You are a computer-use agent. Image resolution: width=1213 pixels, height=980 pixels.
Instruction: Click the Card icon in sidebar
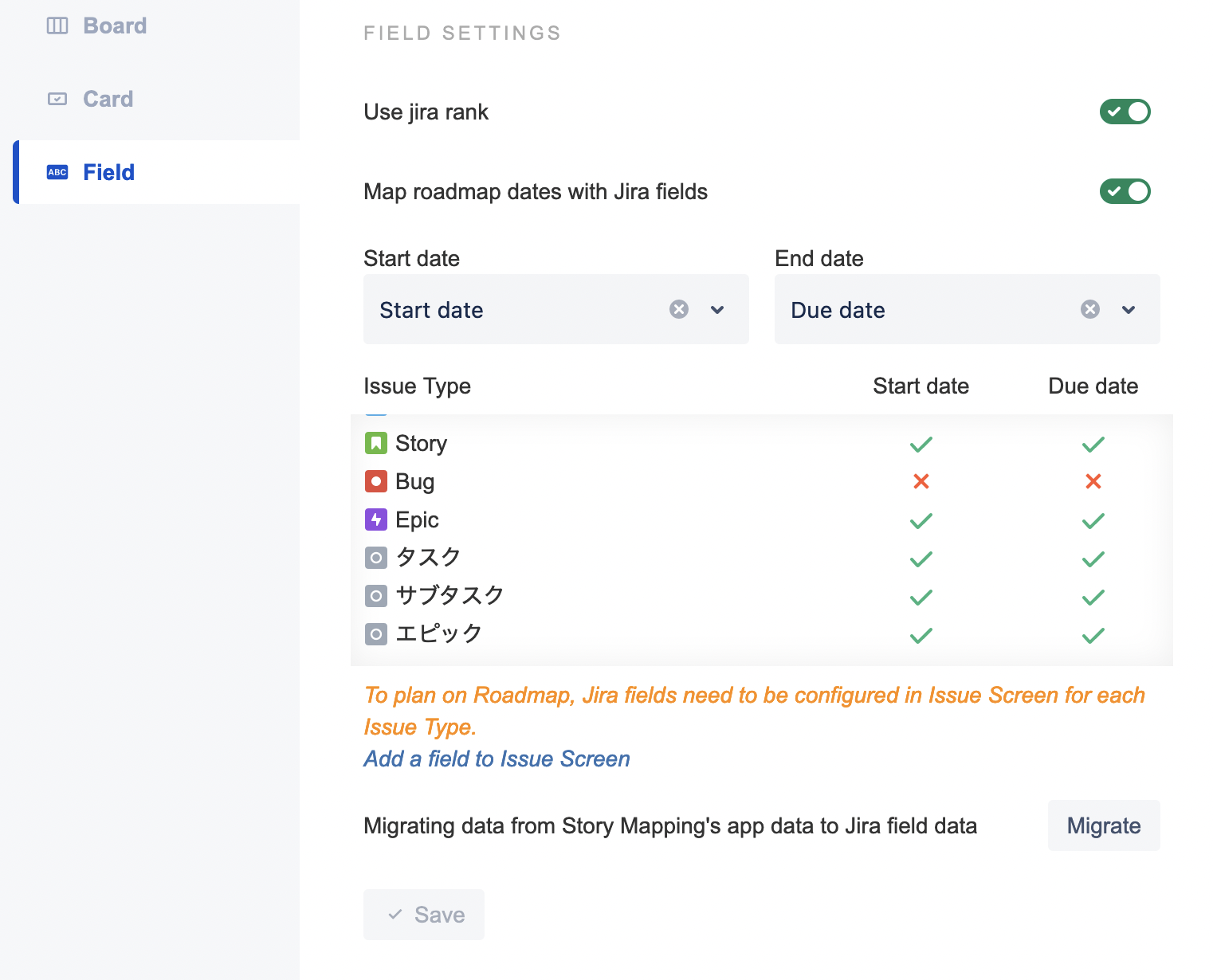click(x=57, y=99)
